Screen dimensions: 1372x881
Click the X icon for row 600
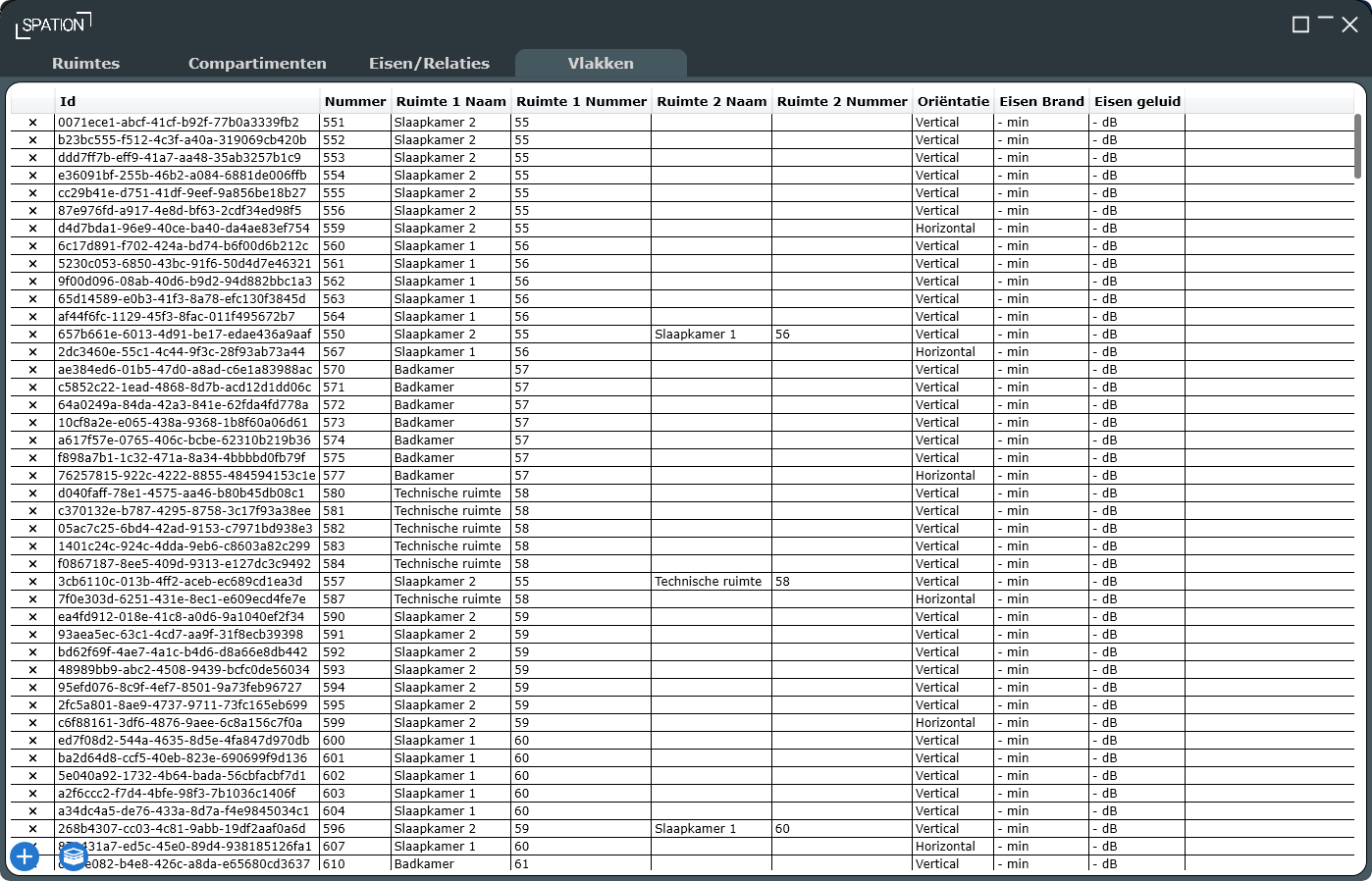click(32, 741)
